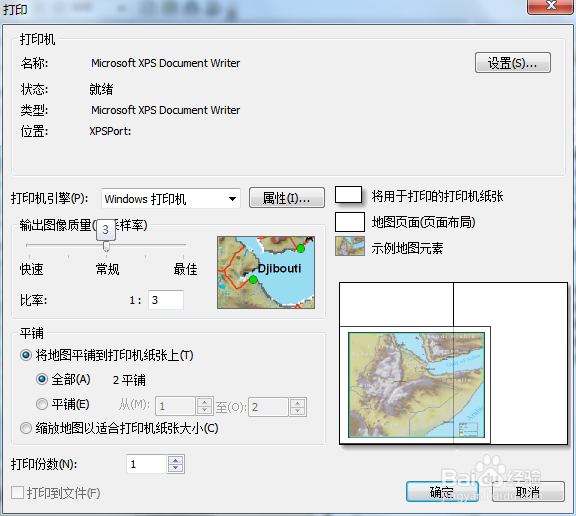Click the 最佳 quality label
576x516 pixels.
tap(186, 269)
